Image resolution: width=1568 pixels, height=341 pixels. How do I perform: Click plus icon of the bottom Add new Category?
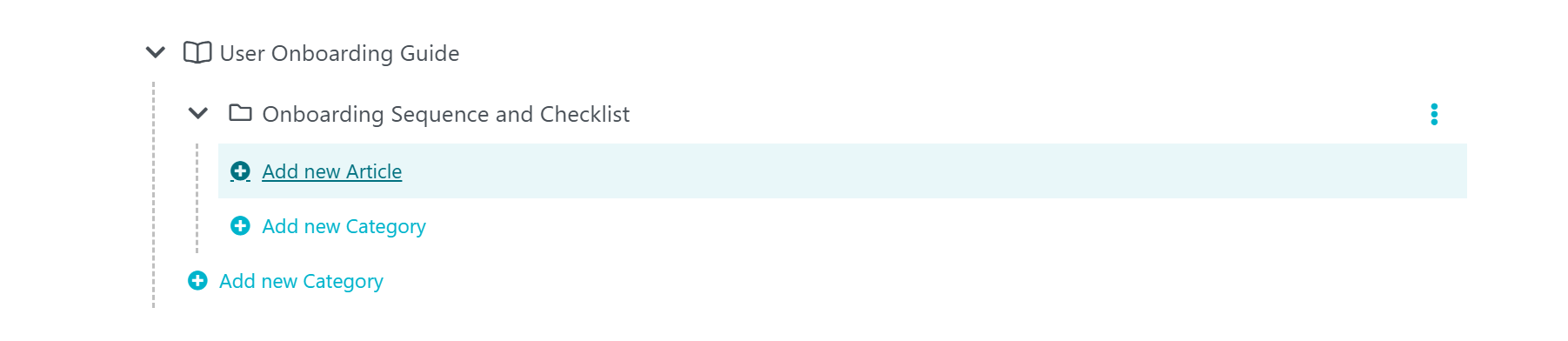tap(197, 281)
